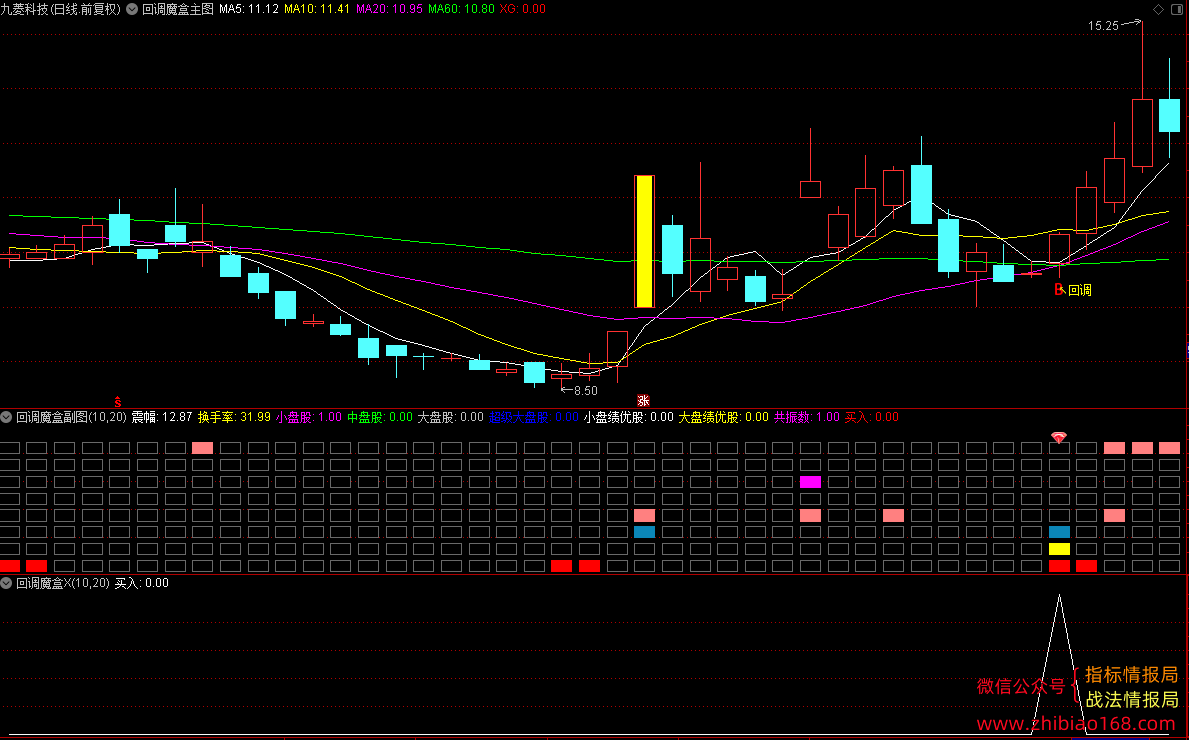Image resolution: width=1189 pixels, height=740 pixels.
Task: Click the 15.25 high price label
Action: (x=1103, y=26)
